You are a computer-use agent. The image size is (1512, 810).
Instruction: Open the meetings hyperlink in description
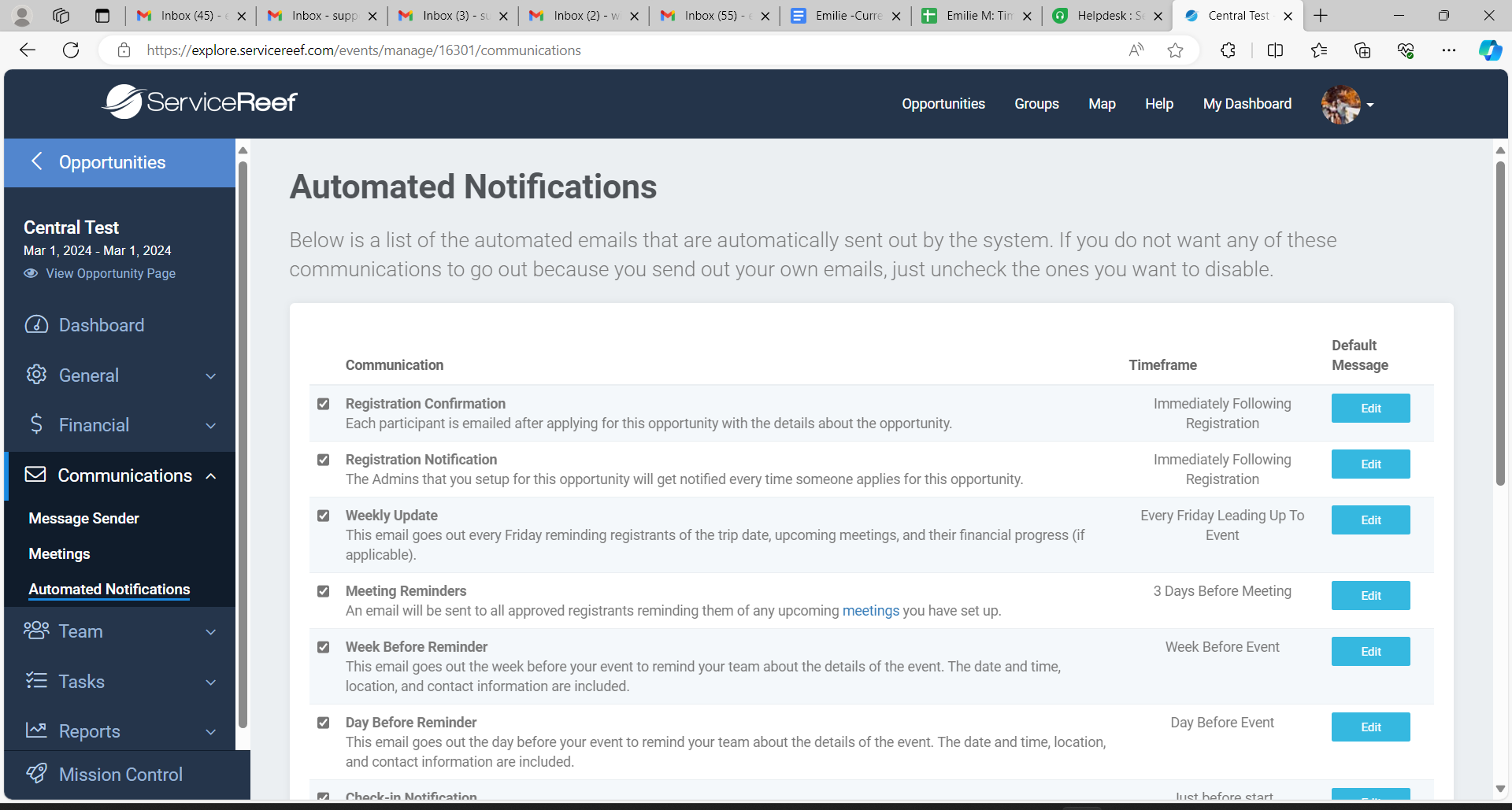870,611
